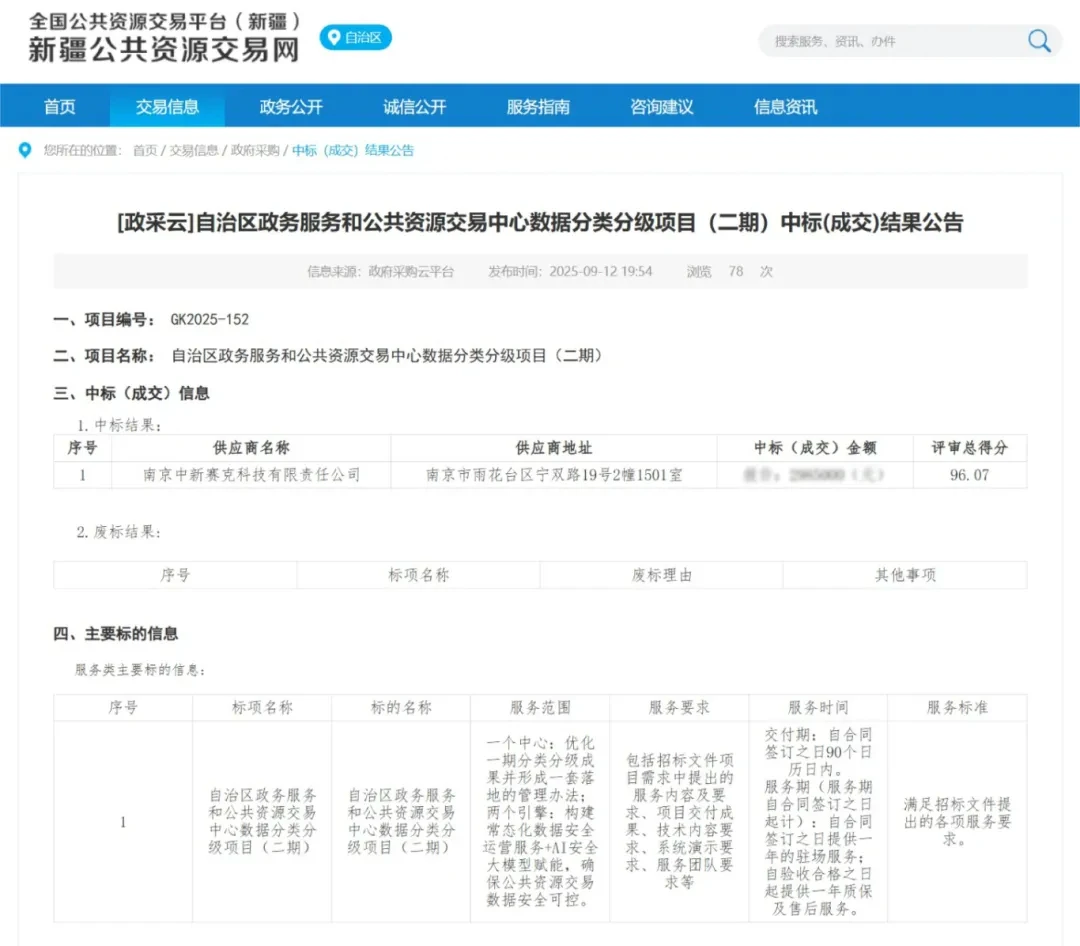Click the search input field

tap(890, 41)
